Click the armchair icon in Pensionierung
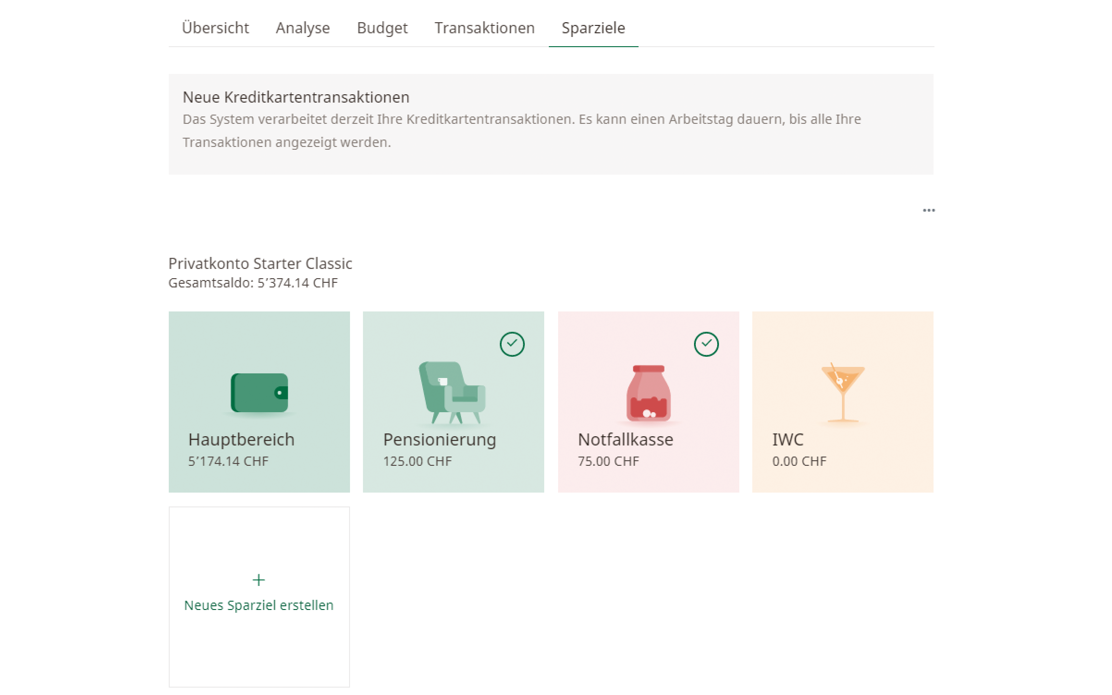 [452, 392]
